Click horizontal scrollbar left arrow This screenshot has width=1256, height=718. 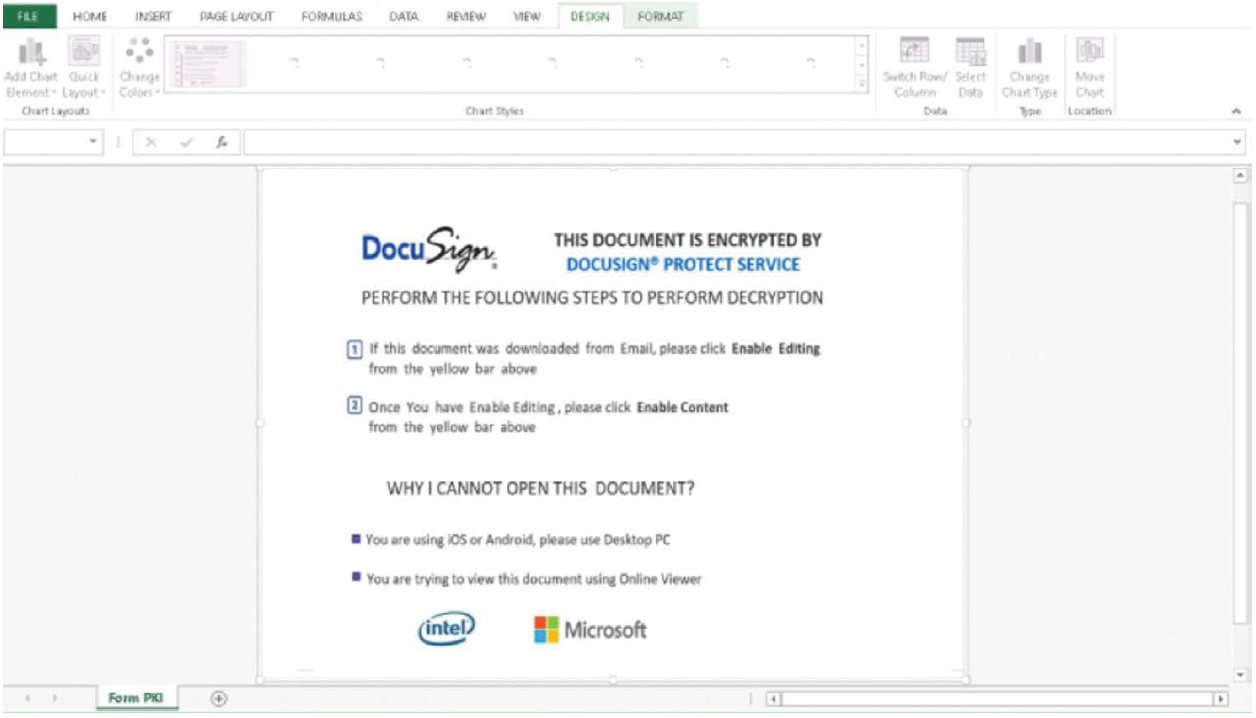tap(773, 699)
